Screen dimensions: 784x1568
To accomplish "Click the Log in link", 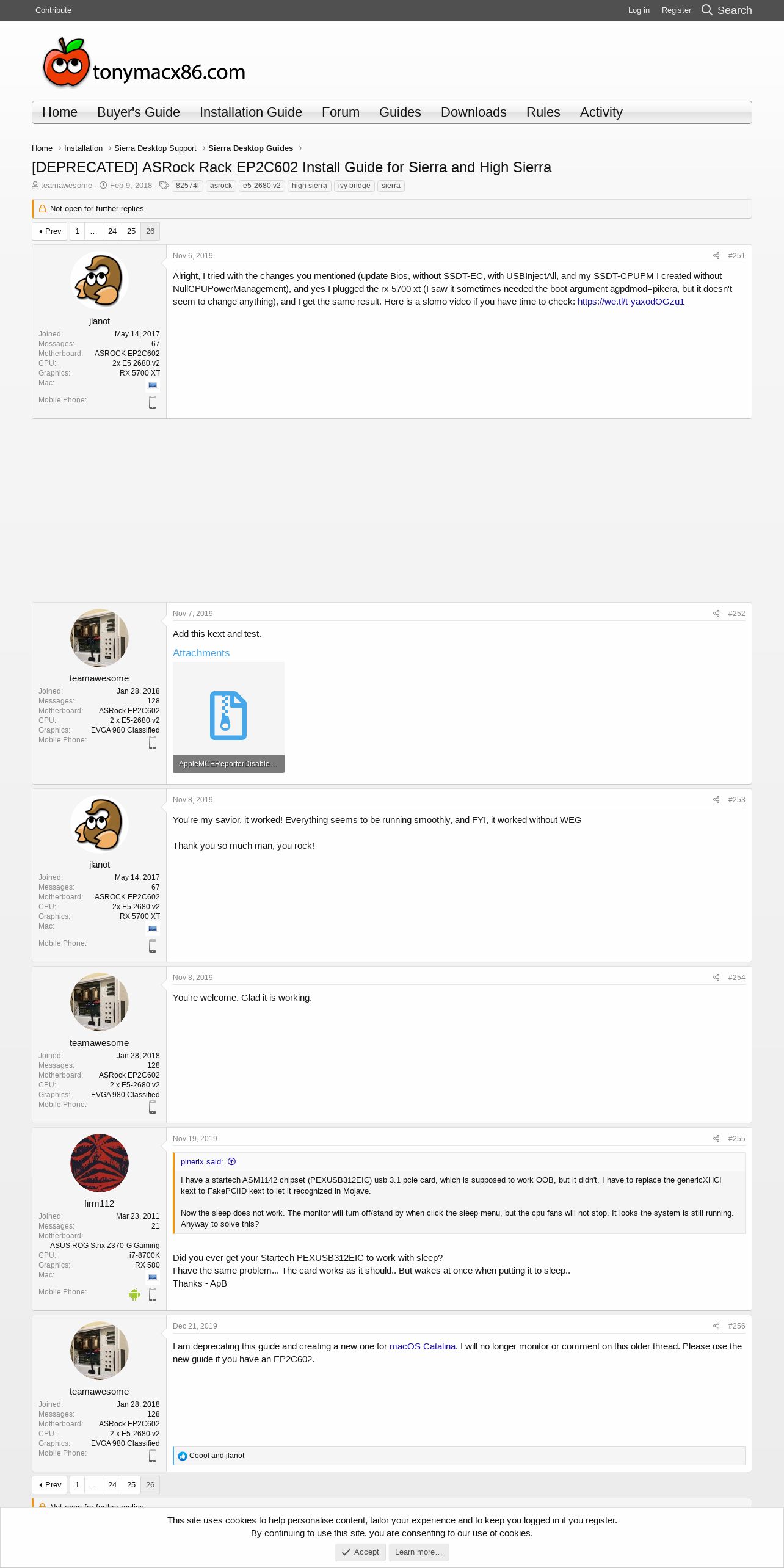I will 639,10.
